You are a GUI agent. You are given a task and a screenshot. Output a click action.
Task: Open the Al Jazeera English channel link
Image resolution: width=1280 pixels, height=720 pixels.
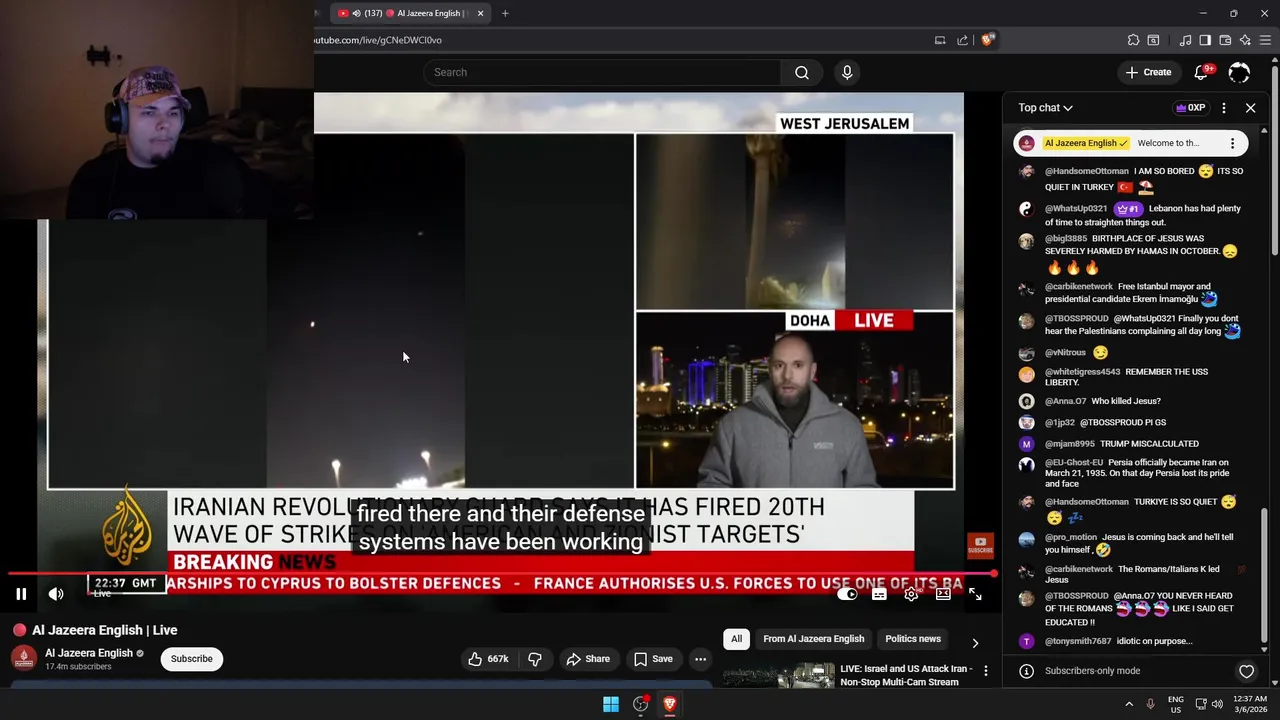click(x=89, y=653)
